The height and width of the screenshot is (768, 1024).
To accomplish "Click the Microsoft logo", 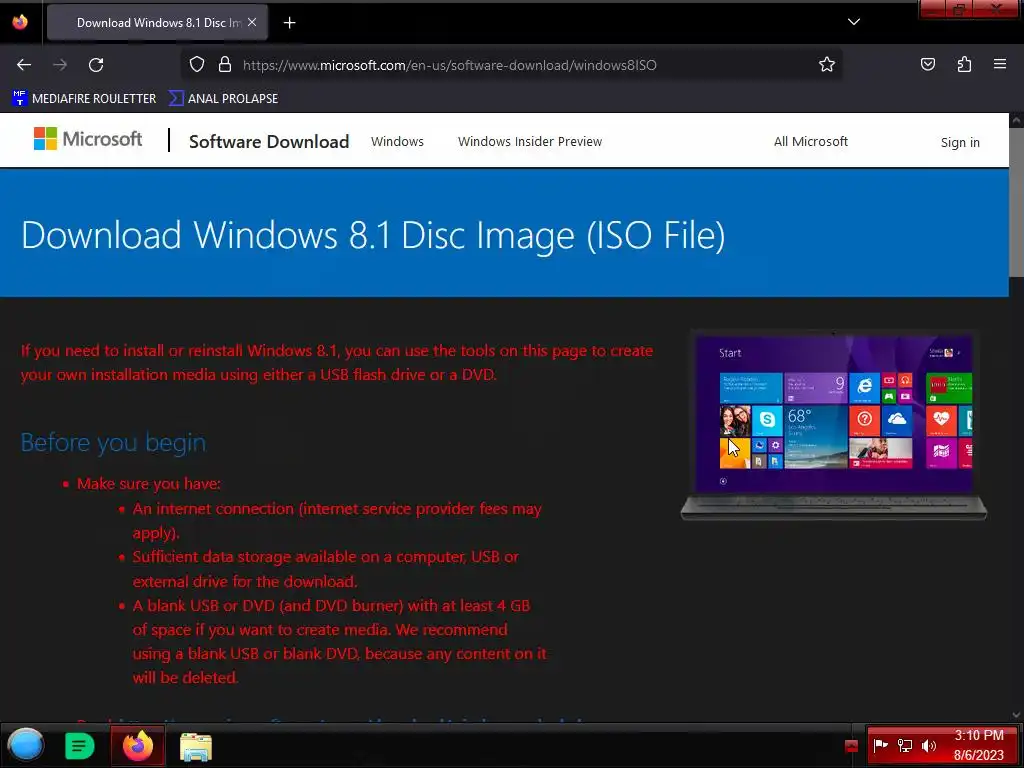I will 88,138.
